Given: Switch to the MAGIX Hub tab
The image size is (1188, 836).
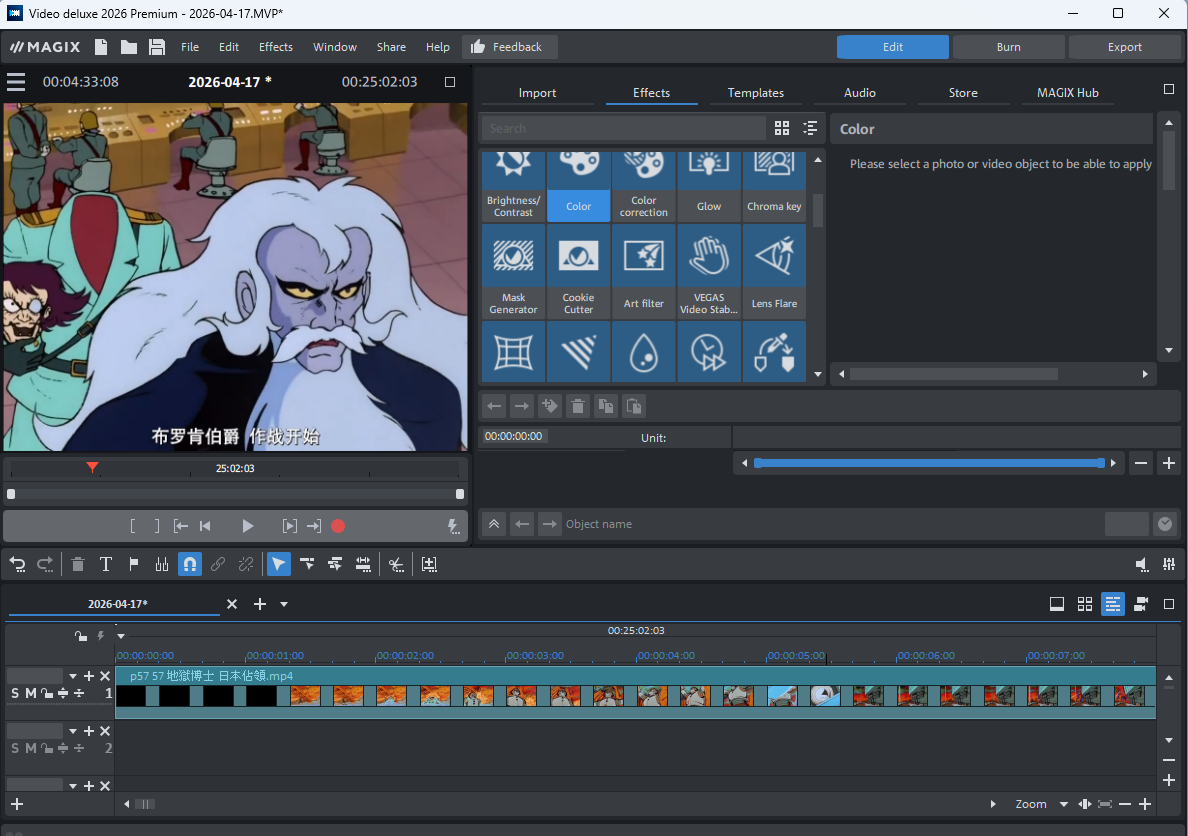Looking at the screenshot, I should click(1068, 92).
